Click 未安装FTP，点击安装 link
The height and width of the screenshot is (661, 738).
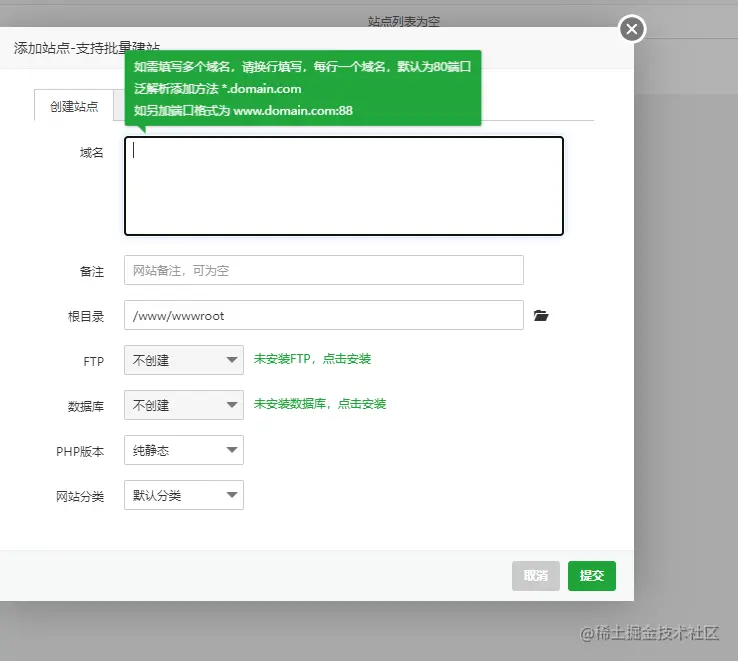point(312,359)
